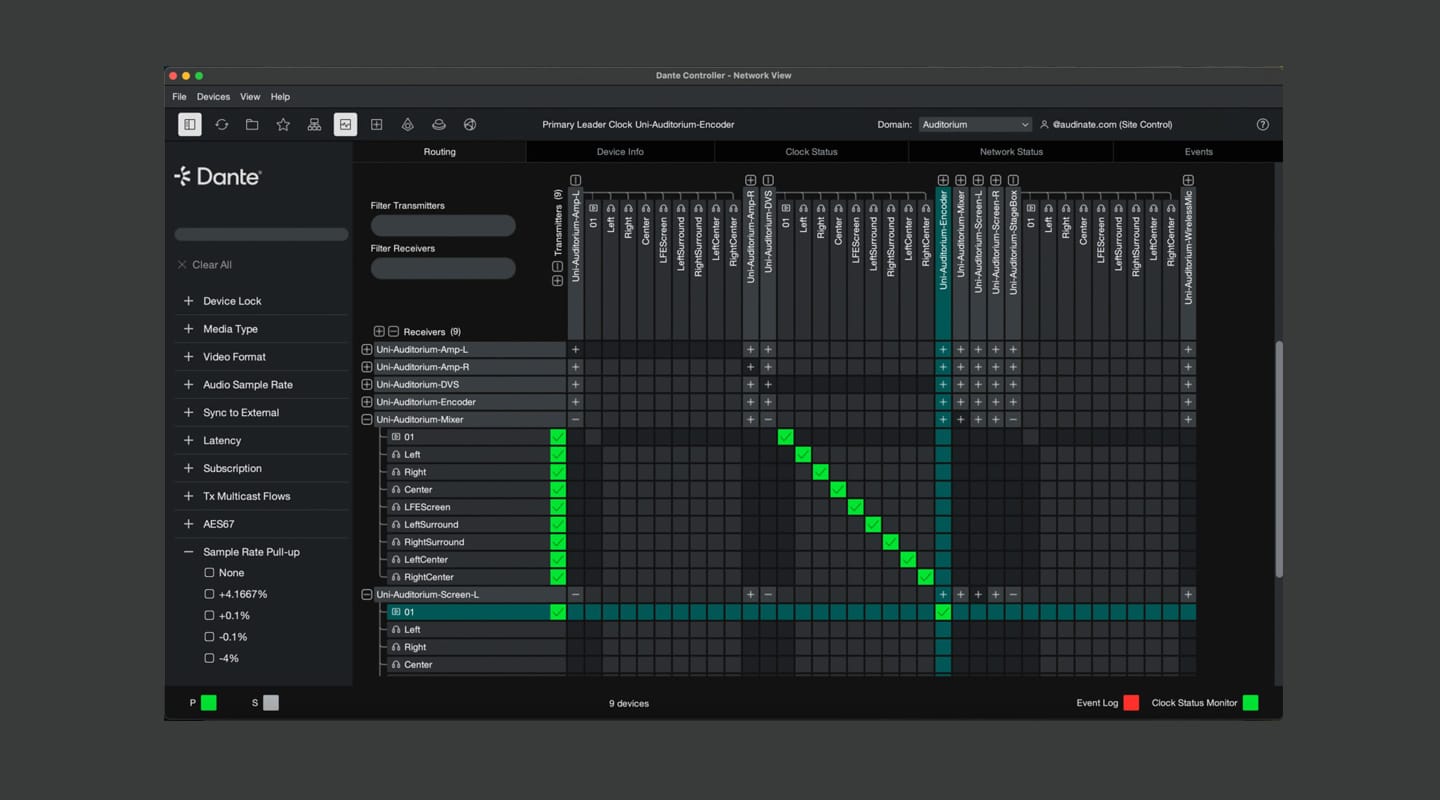The width and height of the screenshot is (1440, 800).
Task: Expand the Uni-Auditorium-Amp-L receiver row
Action: 366,350
